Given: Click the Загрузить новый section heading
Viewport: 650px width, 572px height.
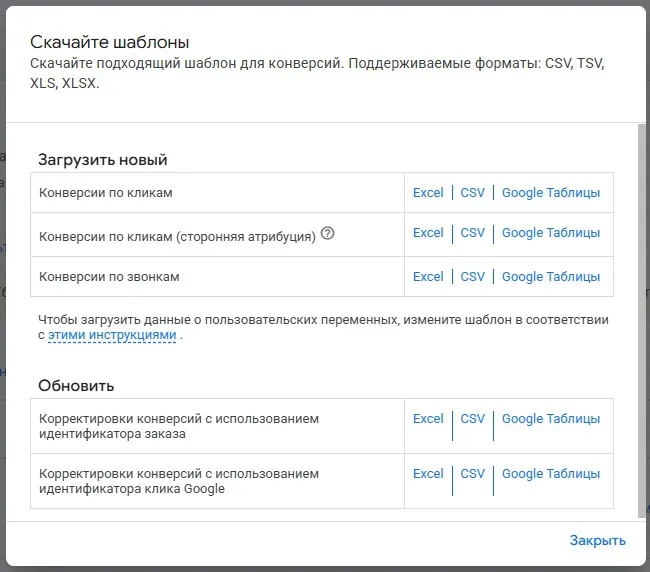Looking at the screenshot, I should pyautogui.click(x=102, y=160).
